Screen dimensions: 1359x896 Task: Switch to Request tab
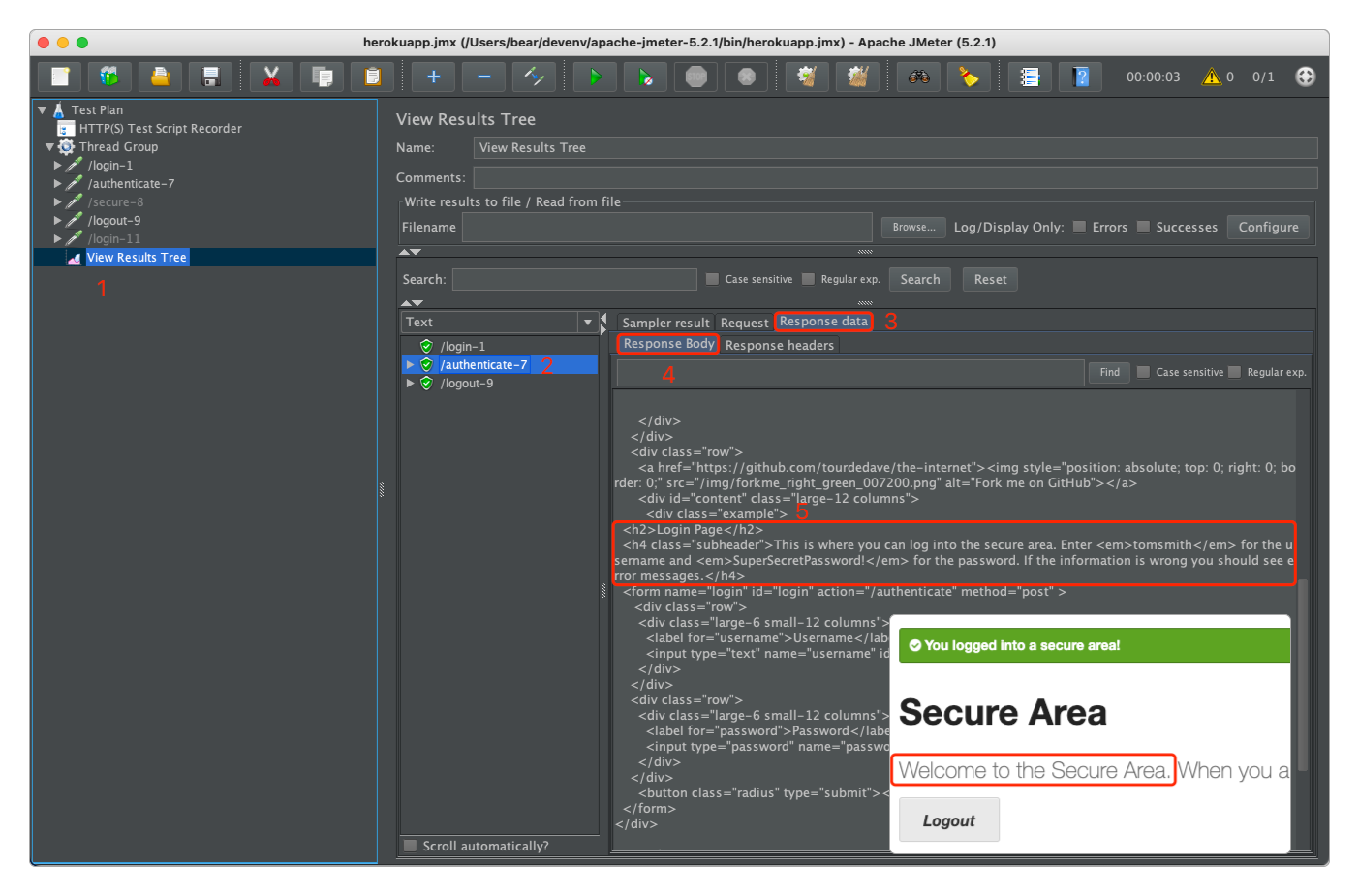point(744,323)
